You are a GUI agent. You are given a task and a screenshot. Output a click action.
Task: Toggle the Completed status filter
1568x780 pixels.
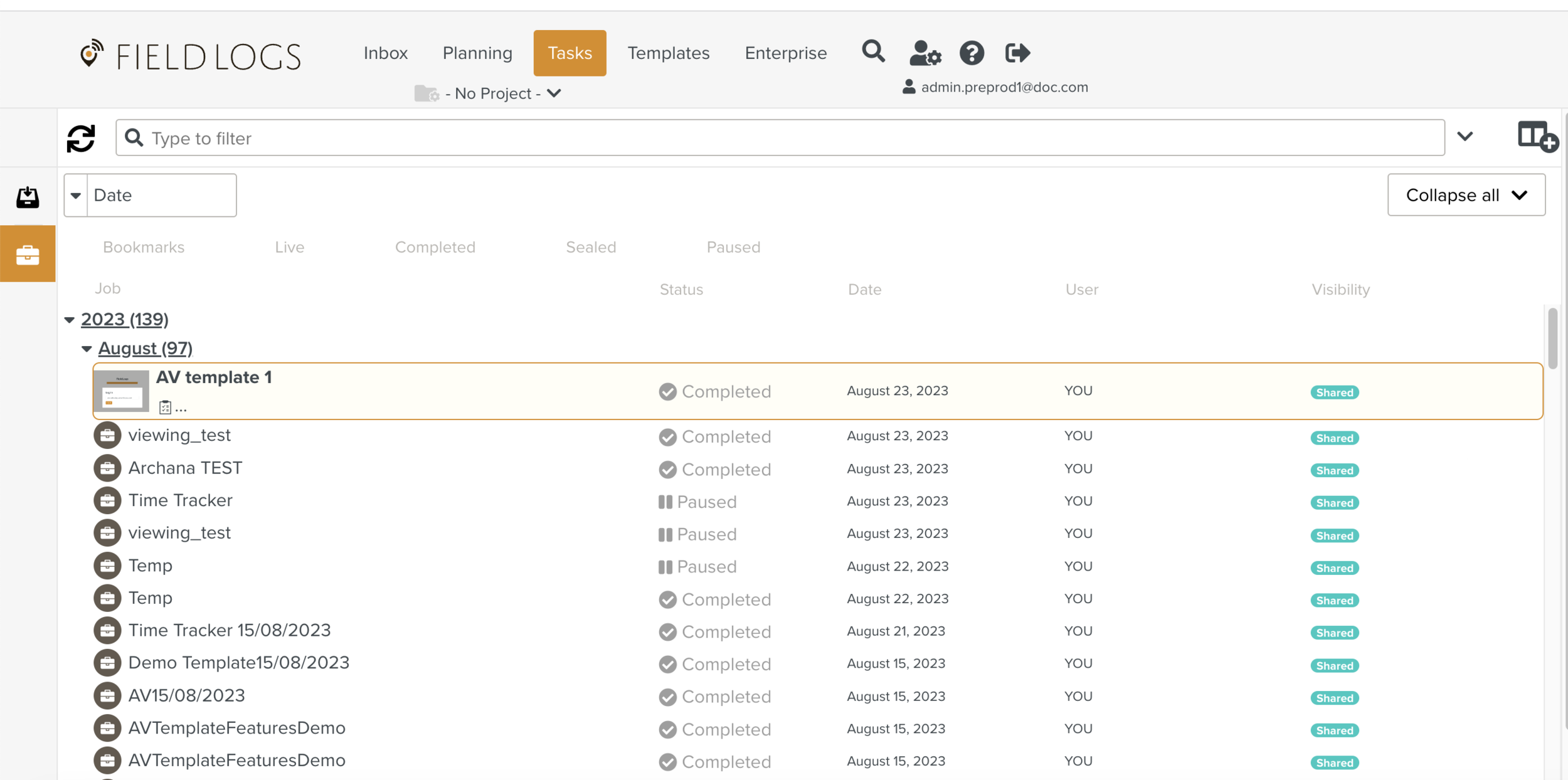click(x=435, y=247)
